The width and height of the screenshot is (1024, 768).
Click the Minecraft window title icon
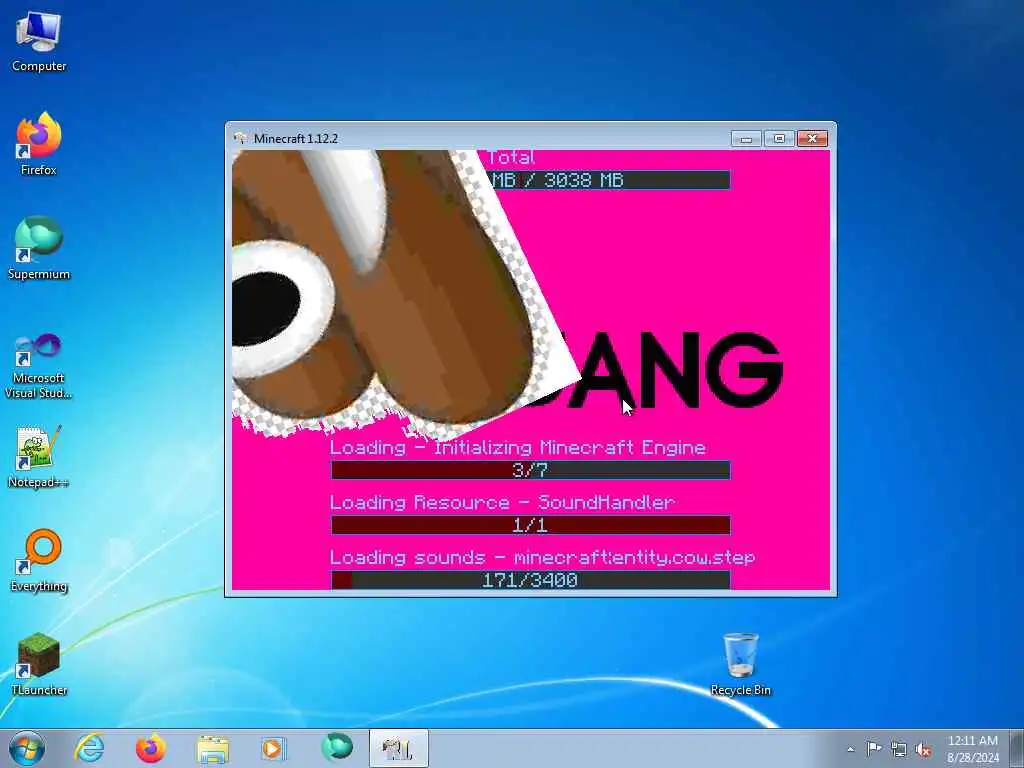tap(240, 138)
